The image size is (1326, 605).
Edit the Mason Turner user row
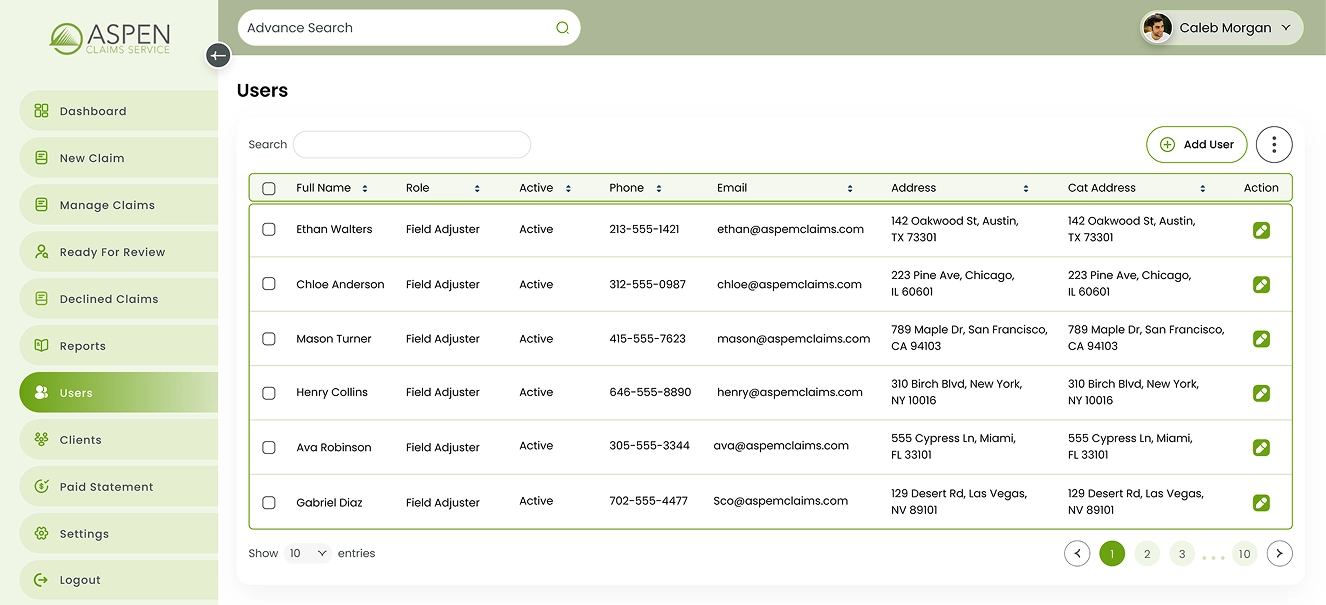pyautogui.click(x=1261, y=339)
